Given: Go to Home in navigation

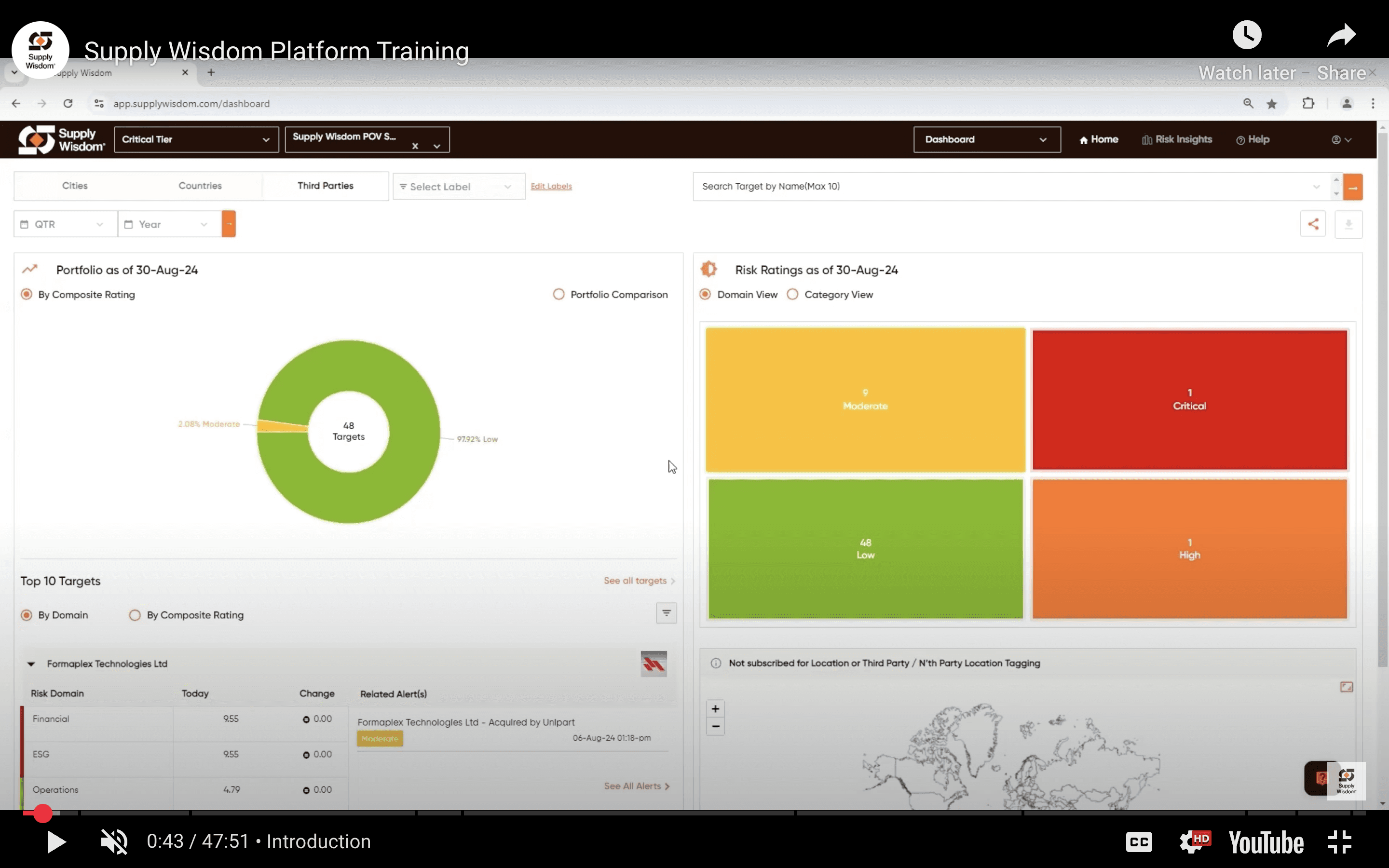Looking at the screenshot, I should pyautogui.click(x=1099, y=139).
